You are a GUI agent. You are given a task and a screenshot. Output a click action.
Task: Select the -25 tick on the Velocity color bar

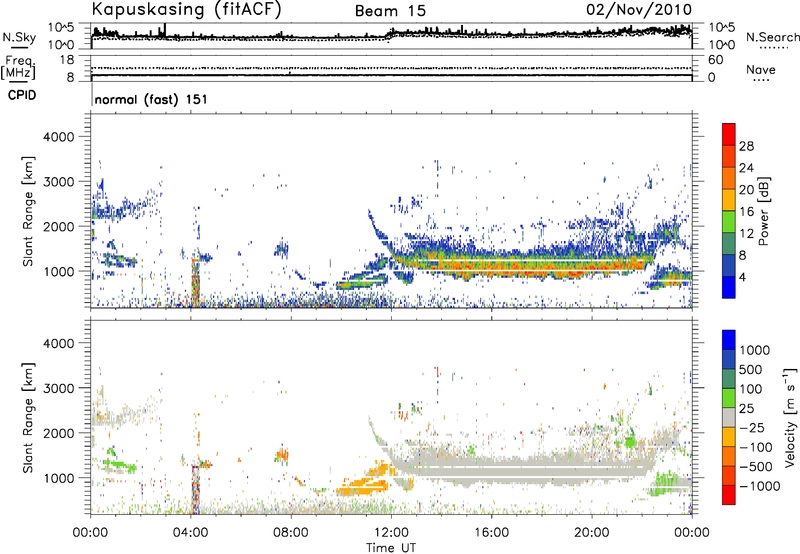pyautogui.click(x=752, y=428)
